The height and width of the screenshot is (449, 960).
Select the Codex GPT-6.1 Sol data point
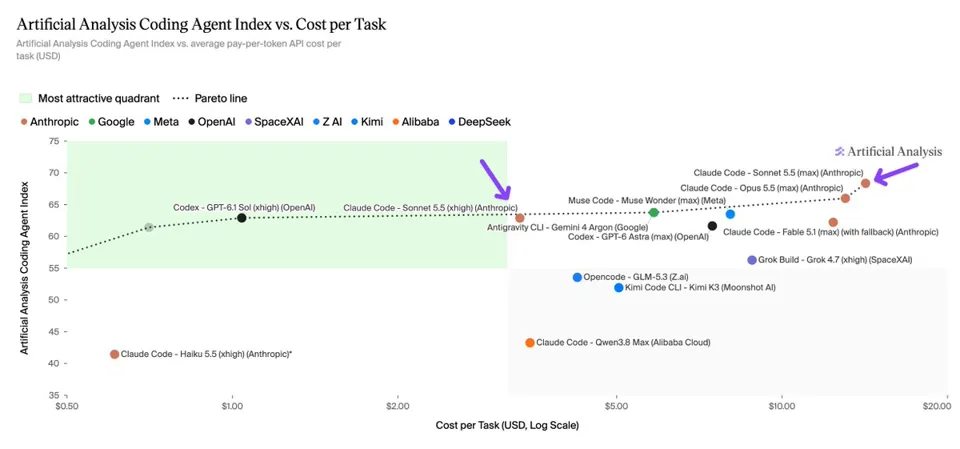pos(242,218)
